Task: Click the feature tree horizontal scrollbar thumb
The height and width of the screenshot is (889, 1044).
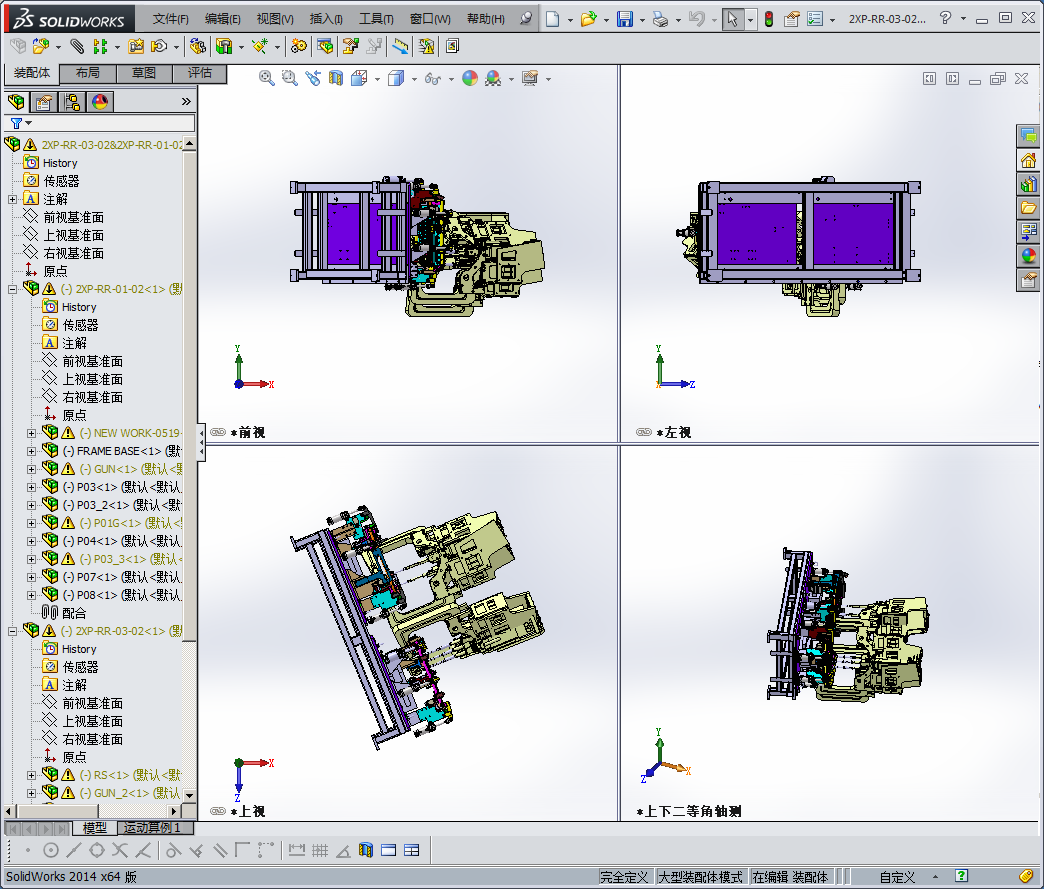Action: click(x=58, y=811)
